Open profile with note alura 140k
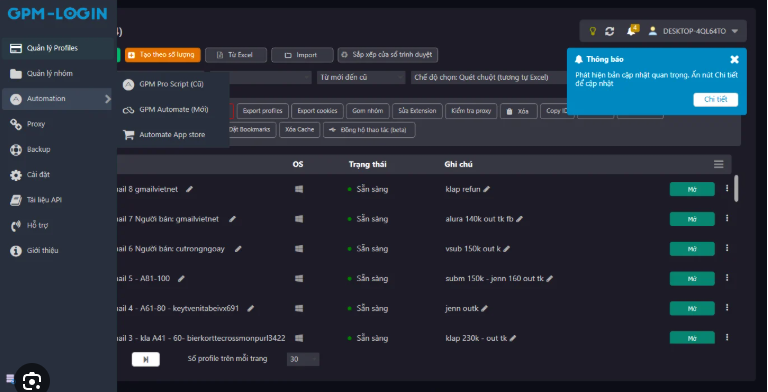Image resolution: width=768 pixels, height=392 pixels. point(692,219)
